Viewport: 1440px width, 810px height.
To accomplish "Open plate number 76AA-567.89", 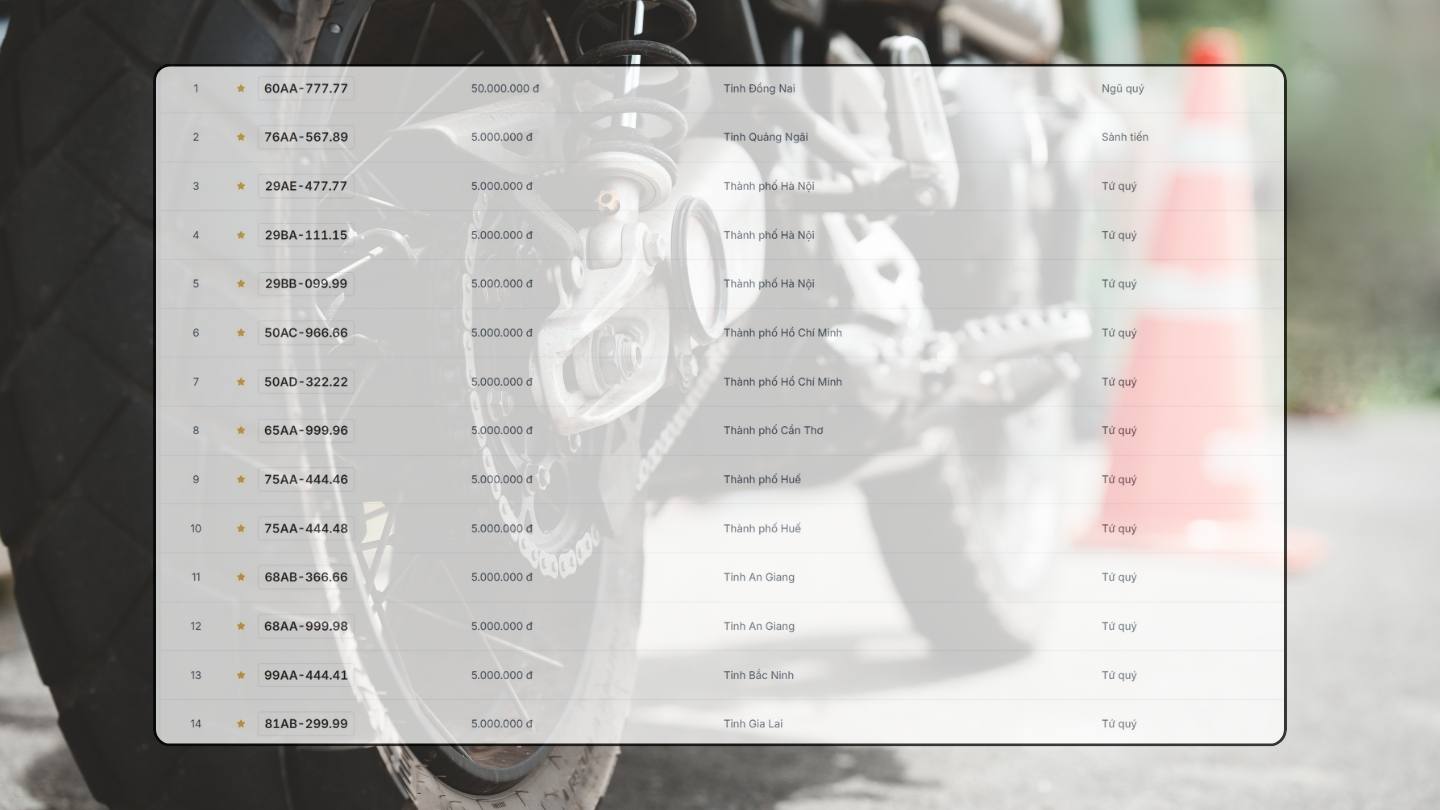I will 306,137.
